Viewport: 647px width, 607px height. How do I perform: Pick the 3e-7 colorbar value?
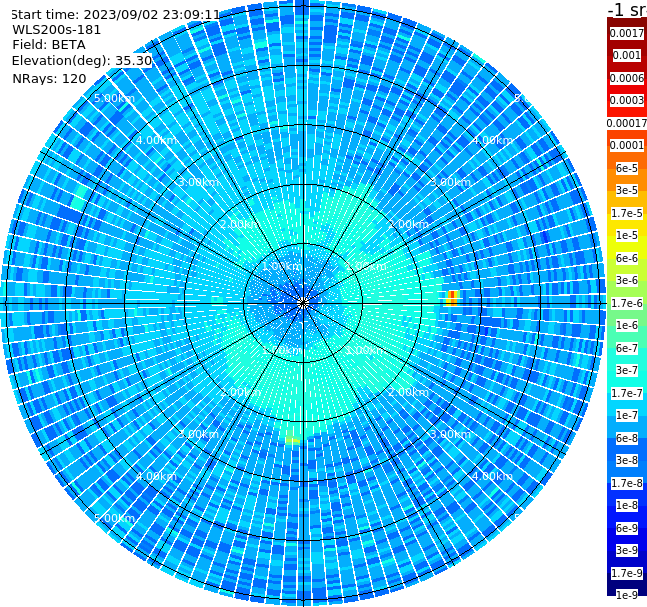tap(627, 370)
